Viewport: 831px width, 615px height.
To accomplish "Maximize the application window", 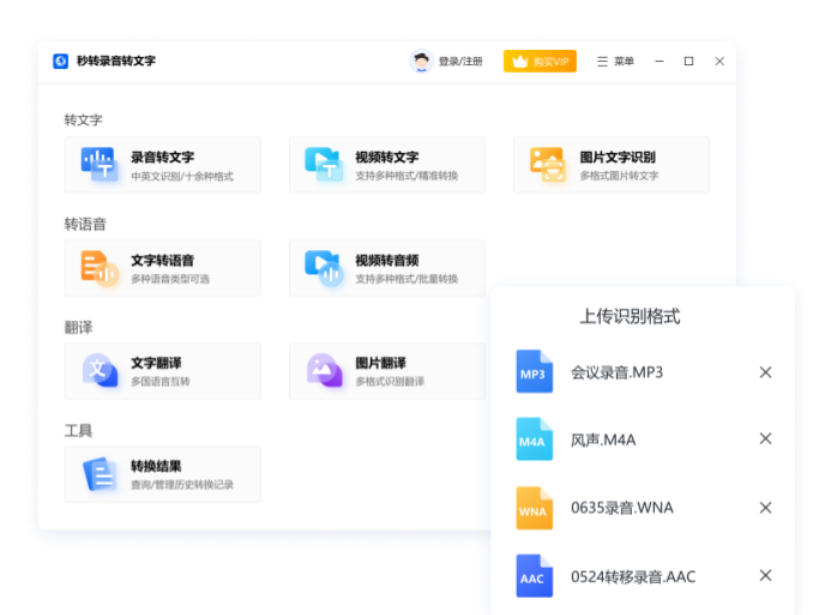I will point(689,62).
